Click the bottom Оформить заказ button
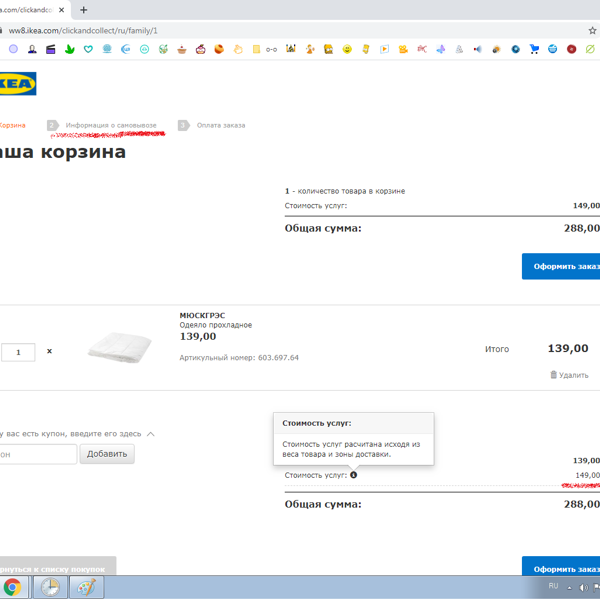 point(561,567)
